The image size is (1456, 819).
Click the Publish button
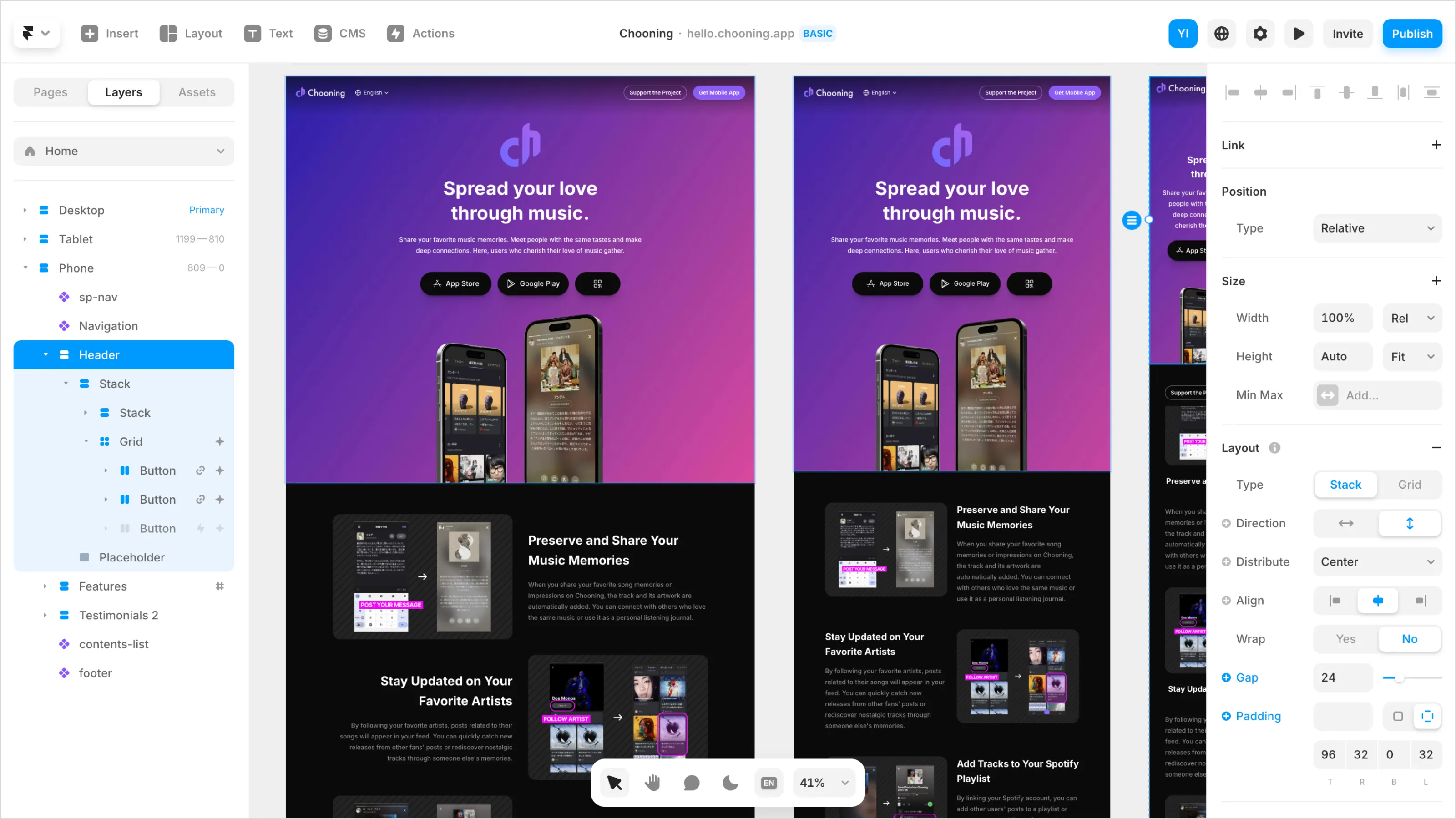[1411, 33]
